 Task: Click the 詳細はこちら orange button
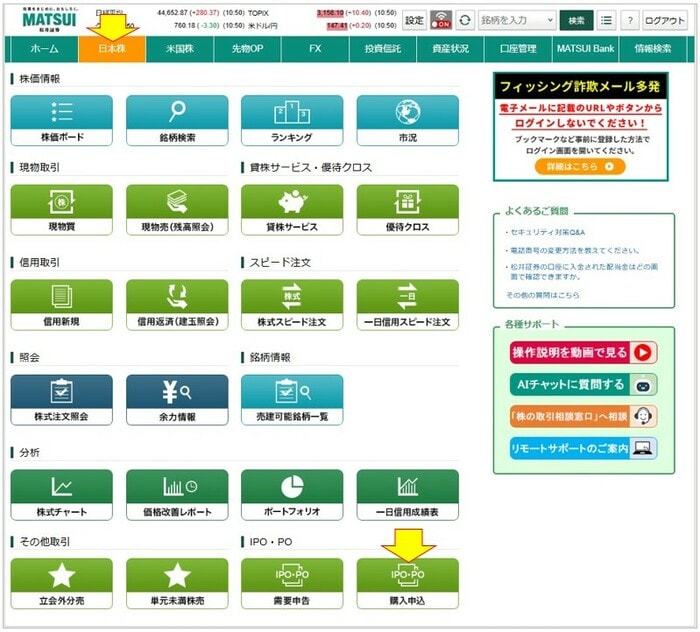pos(580,166)
